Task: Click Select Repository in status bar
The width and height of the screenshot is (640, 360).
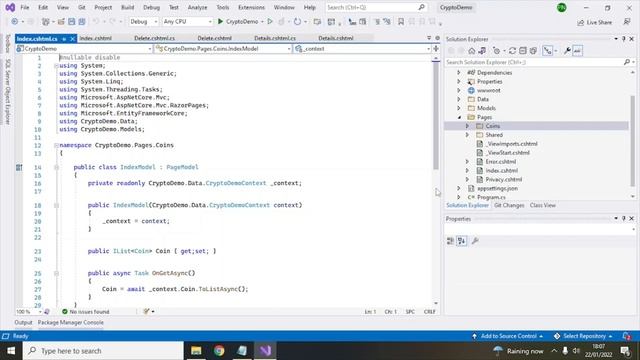Action: point(583,336)
